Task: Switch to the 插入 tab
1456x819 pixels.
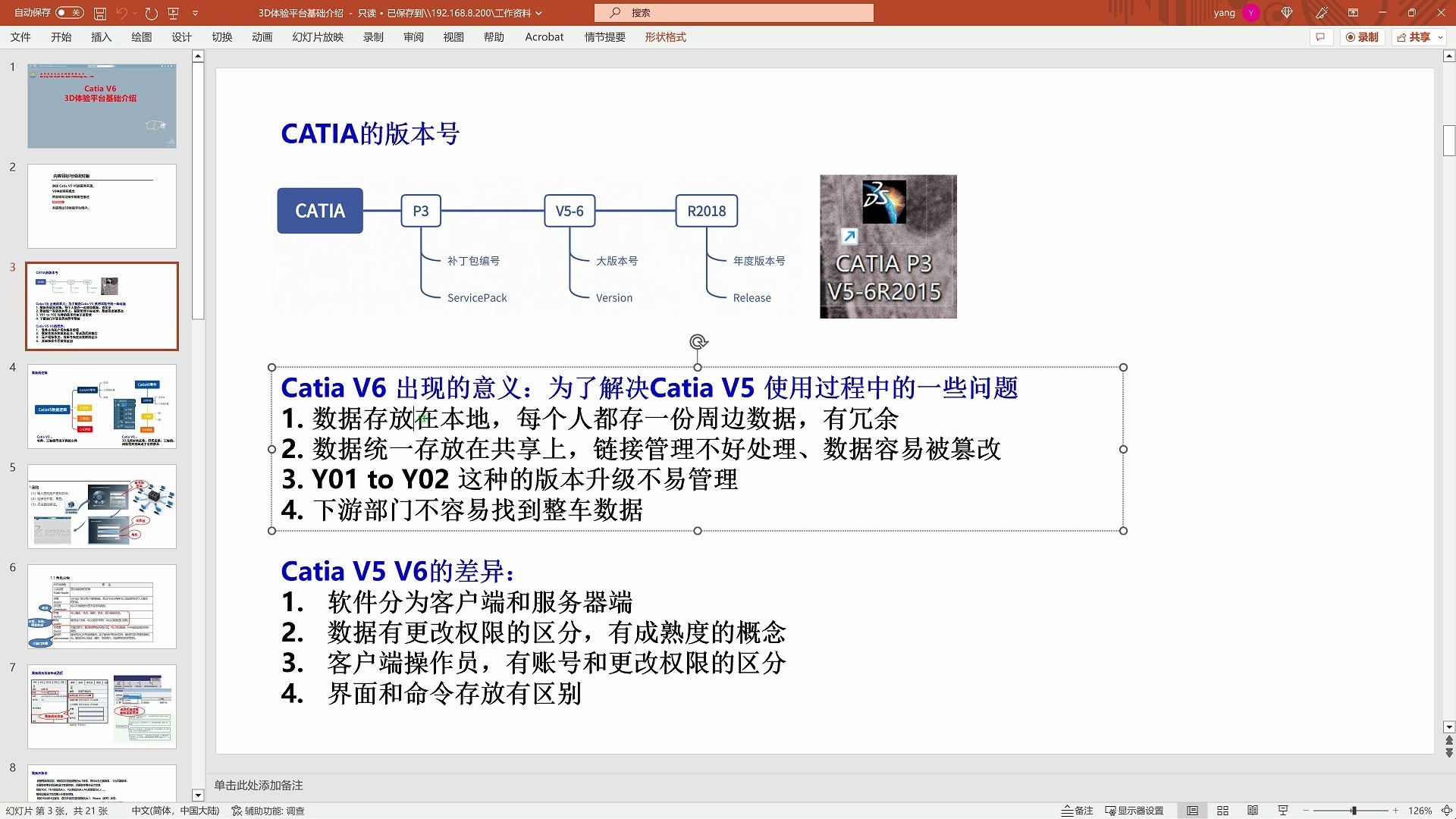Action: point(101,37)
